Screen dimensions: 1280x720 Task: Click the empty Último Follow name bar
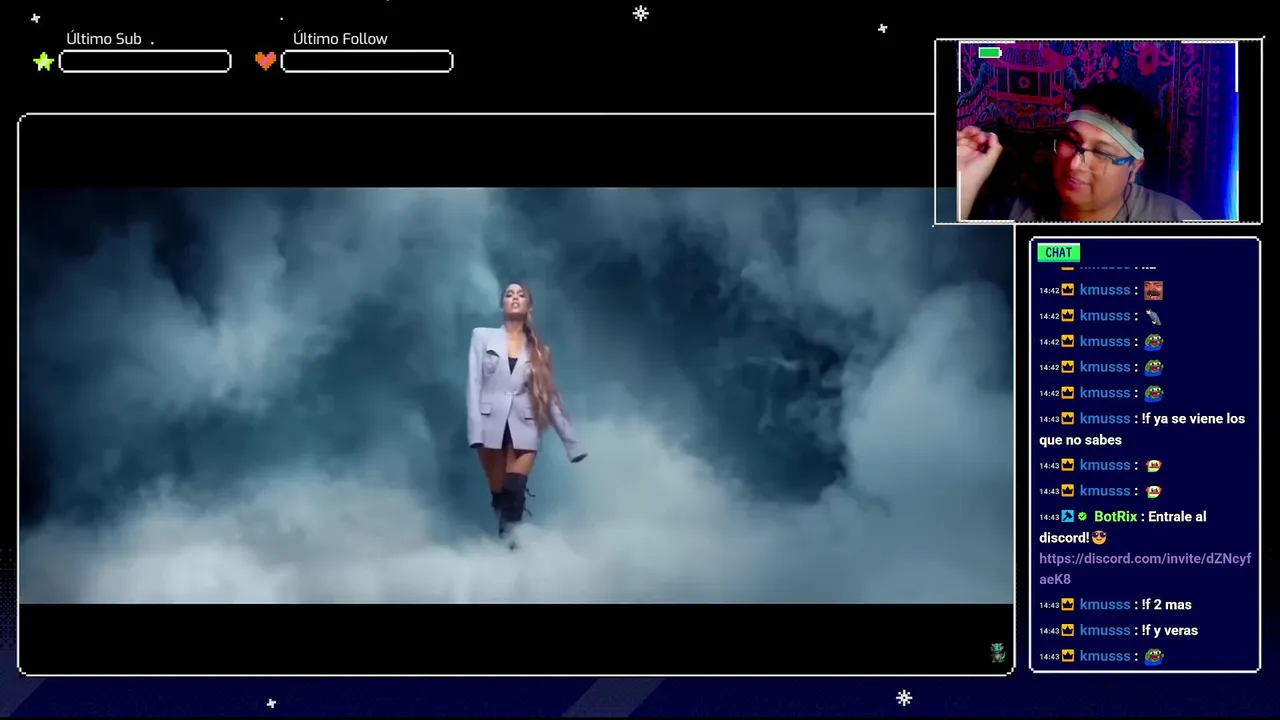367,62
